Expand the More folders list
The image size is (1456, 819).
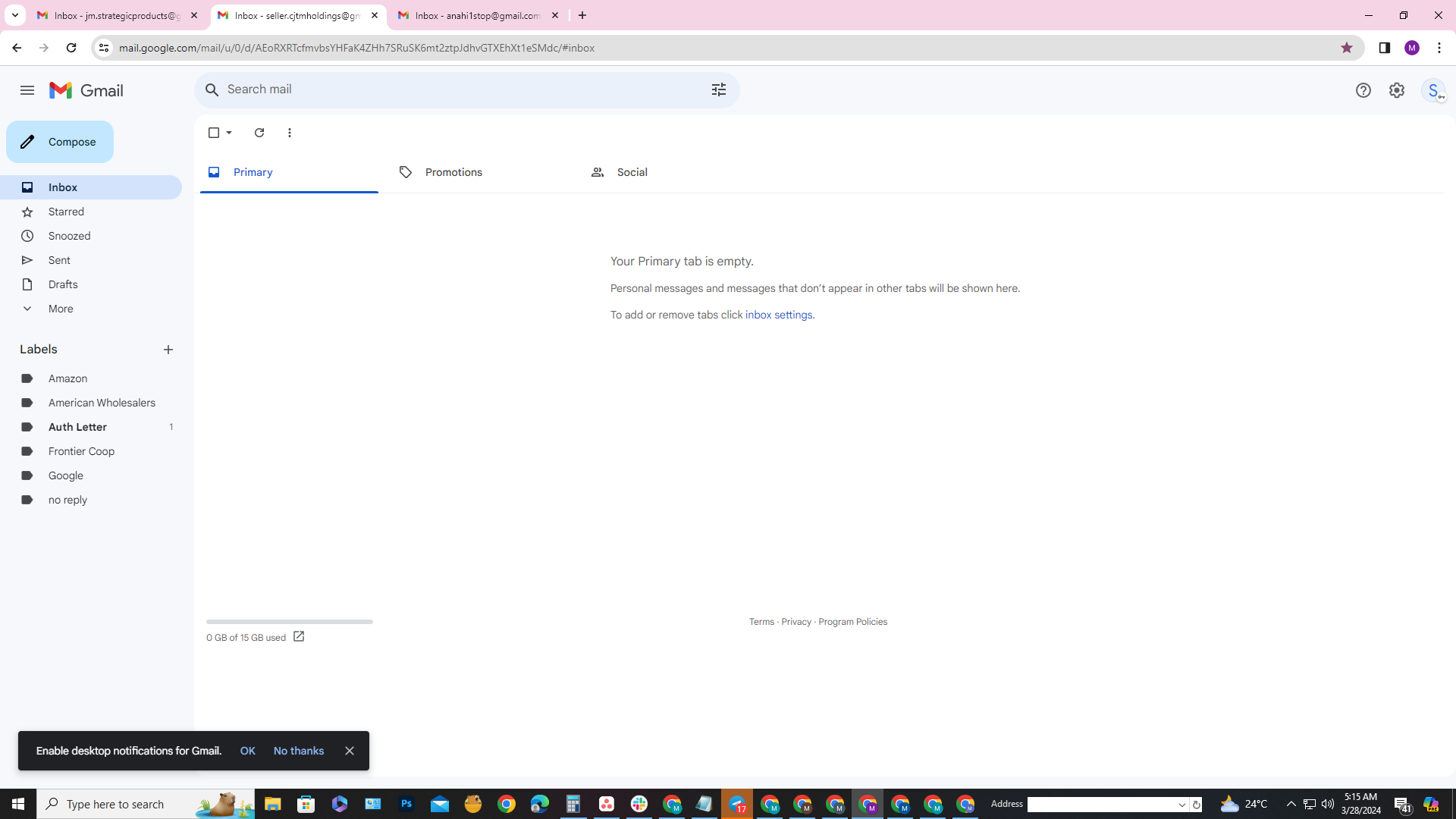(x=91, y=309)
